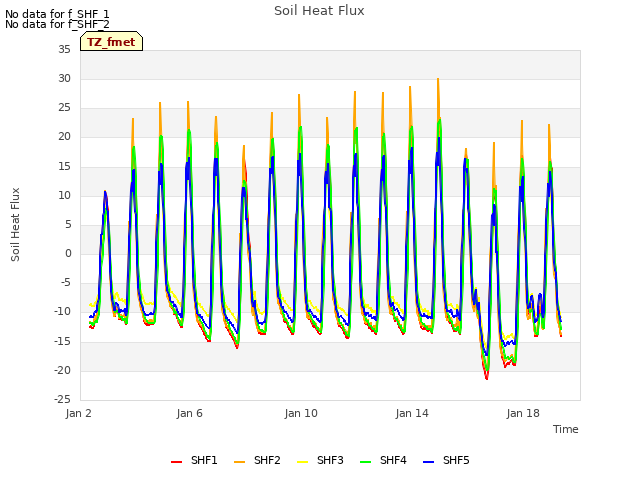
Task: Click the blue SHF5 legend swatch
Action: [x=429, y=462]
